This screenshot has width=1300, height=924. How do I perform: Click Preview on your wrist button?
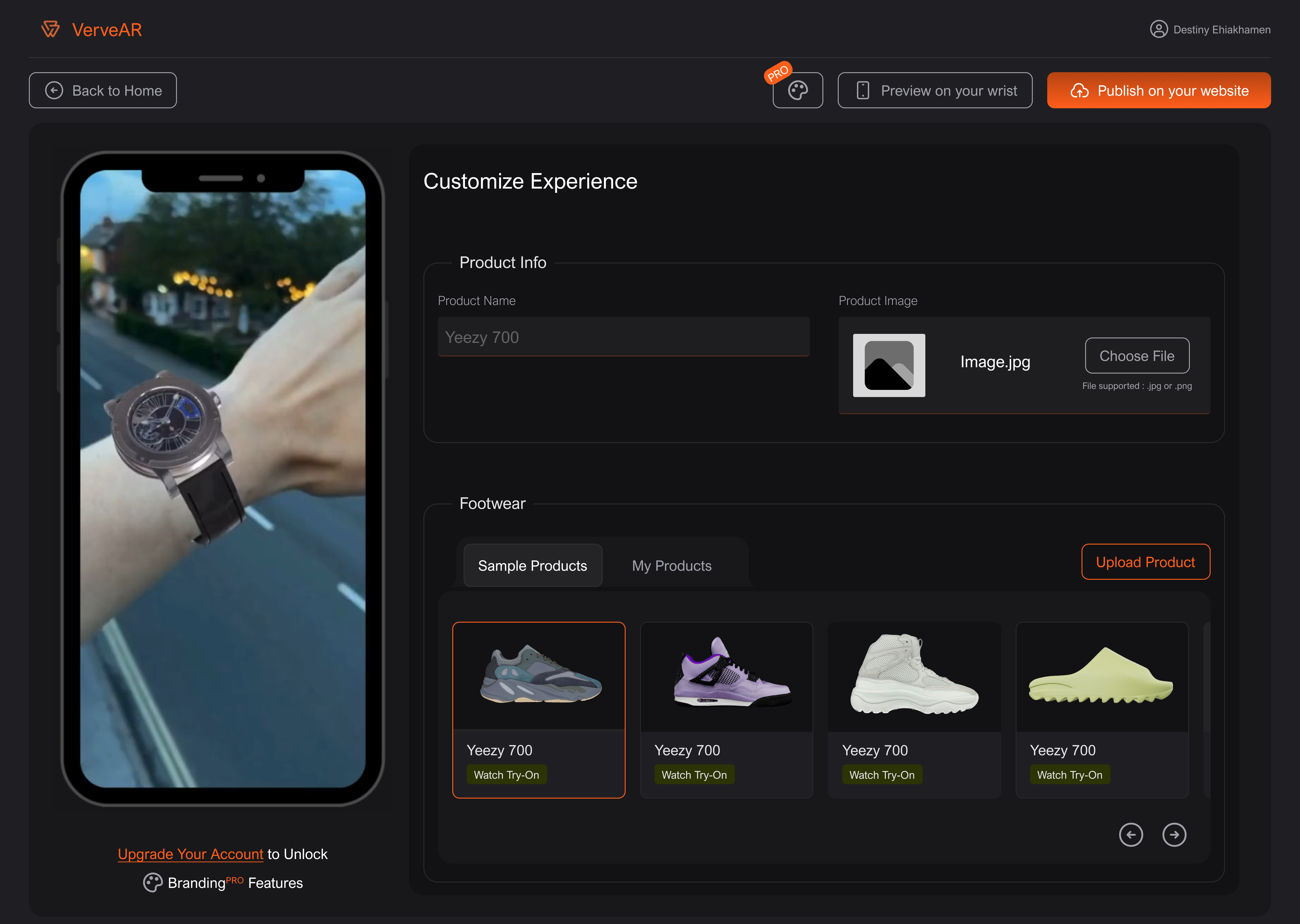point(935,90)
